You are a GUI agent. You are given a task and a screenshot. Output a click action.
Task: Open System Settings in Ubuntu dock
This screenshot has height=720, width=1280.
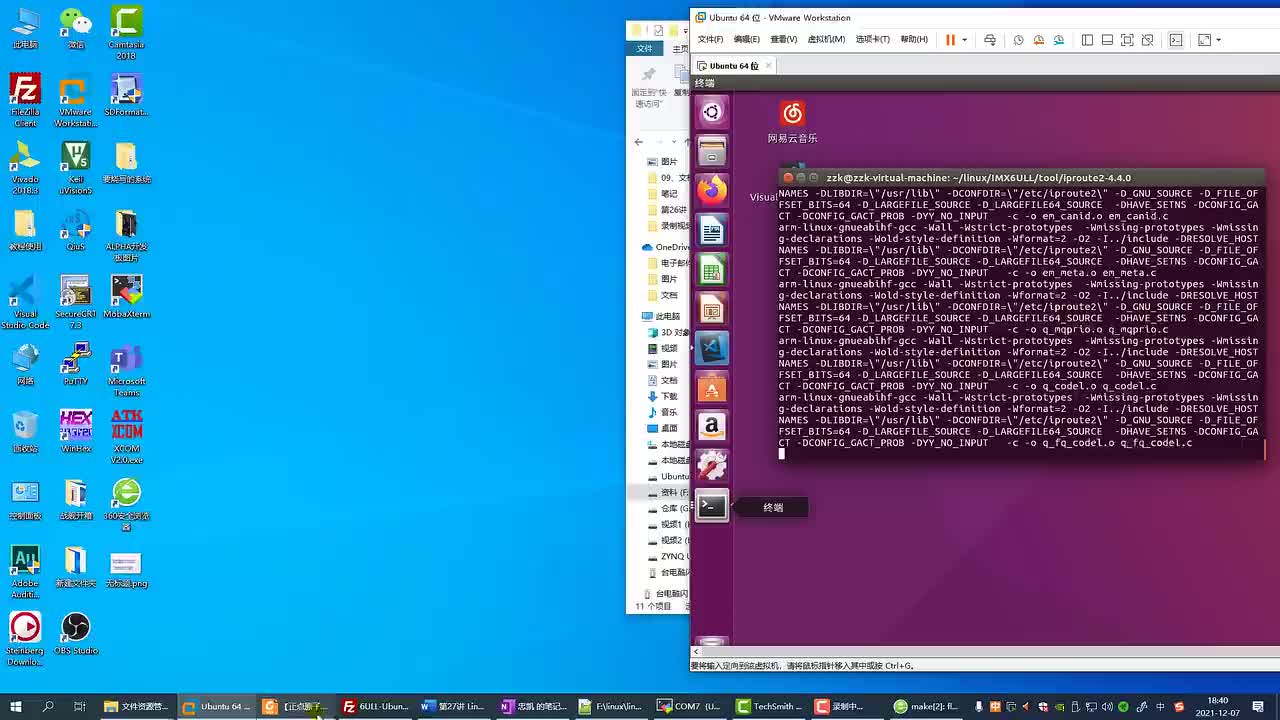pyautogui.click(x=712, y=466)
